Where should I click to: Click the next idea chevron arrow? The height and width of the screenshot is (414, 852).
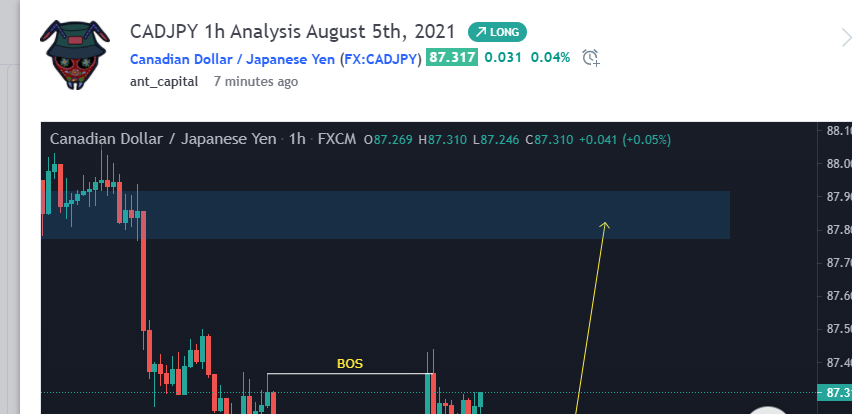point(844,38)
